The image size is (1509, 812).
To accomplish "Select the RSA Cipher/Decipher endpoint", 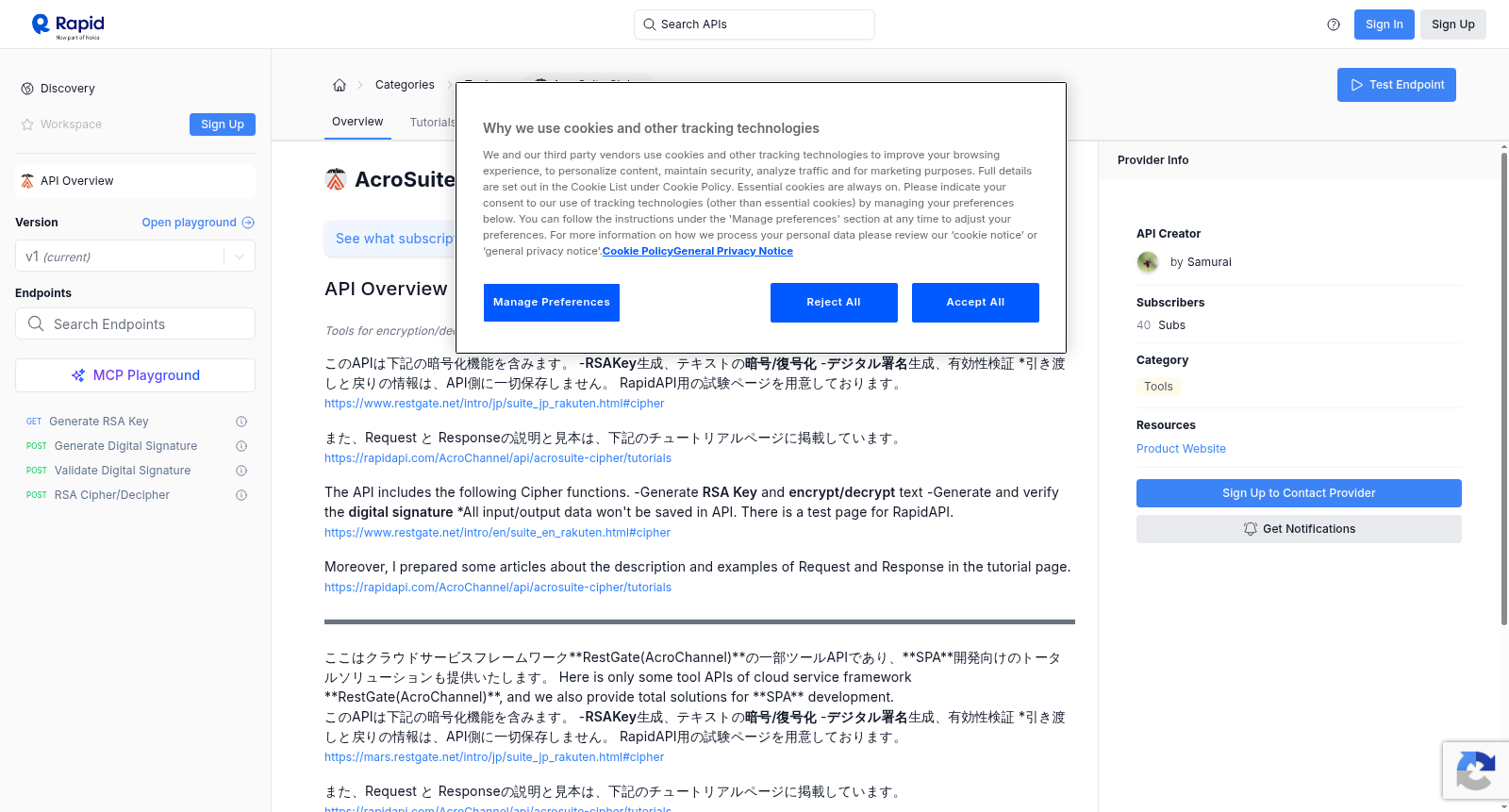I will [112, 495].
